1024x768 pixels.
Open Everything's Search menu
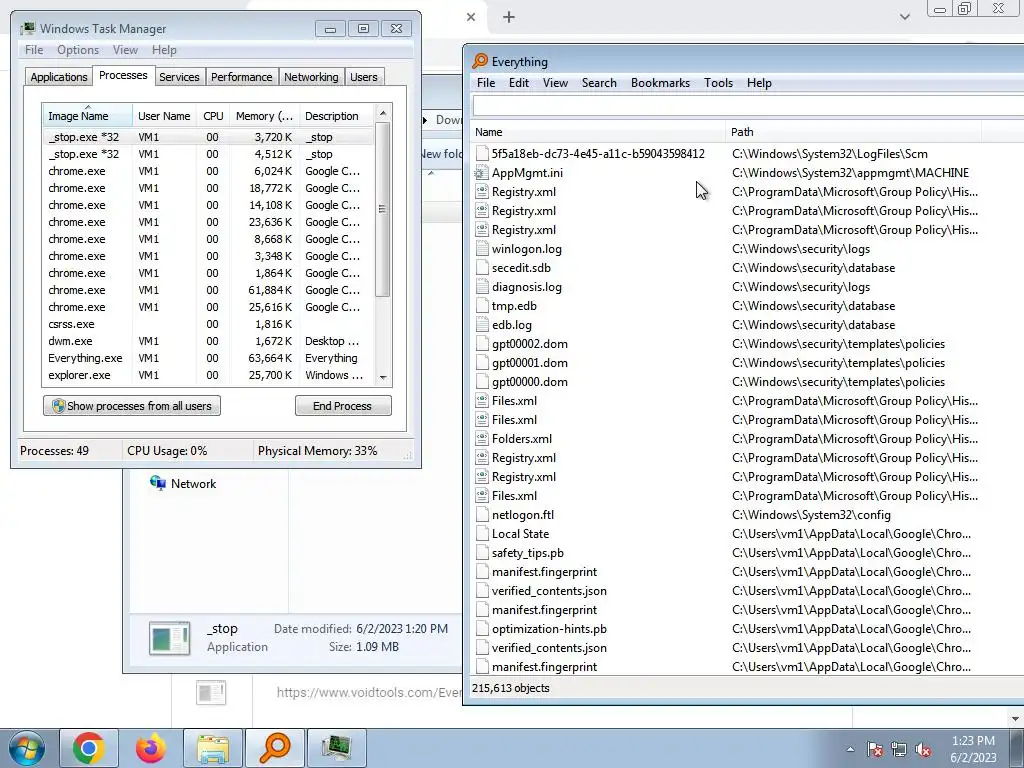[x=599, y=83]
